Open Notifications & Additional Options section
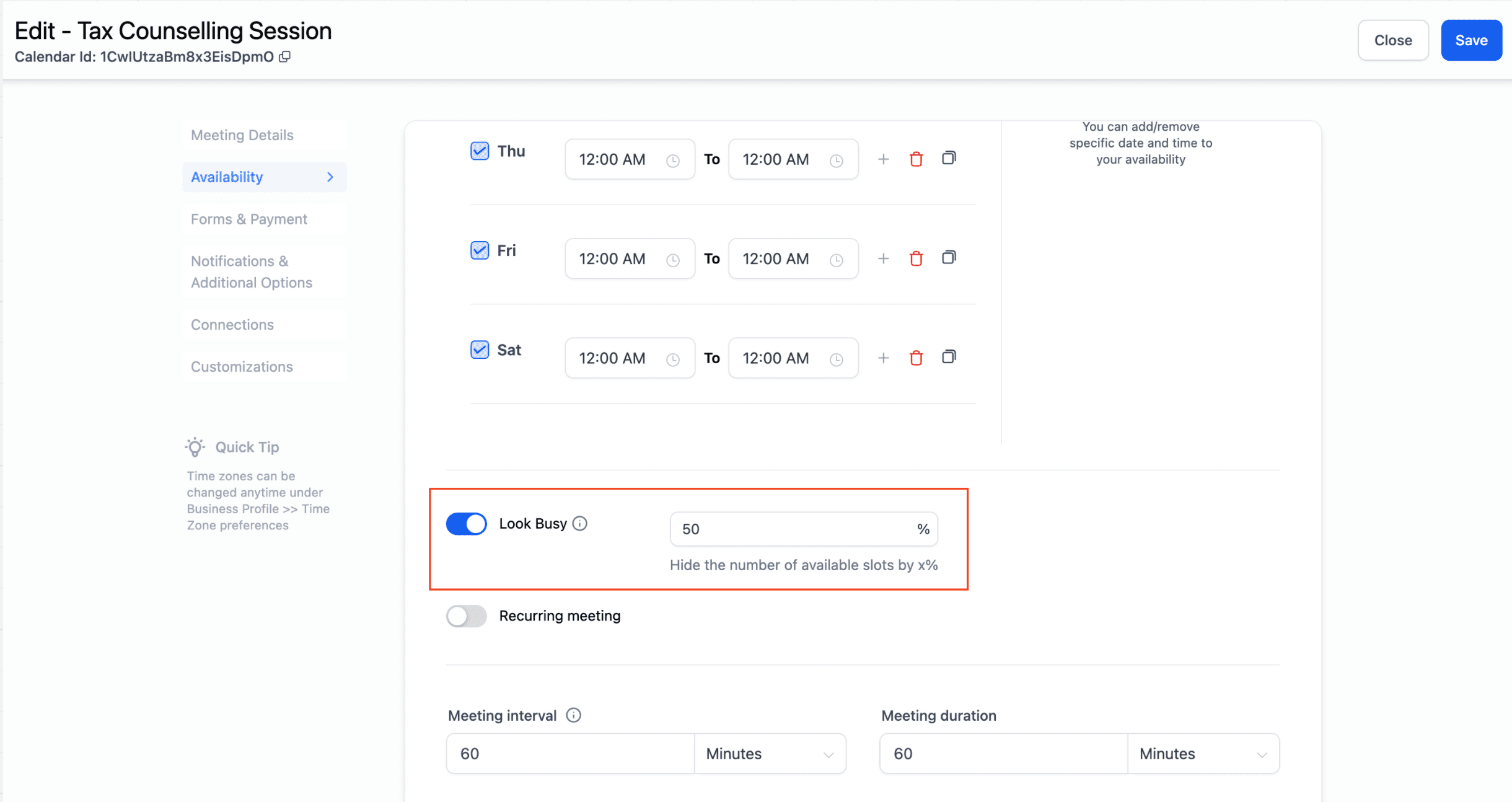The height and width of the screenshot is (802, 1512). (265, 272)
